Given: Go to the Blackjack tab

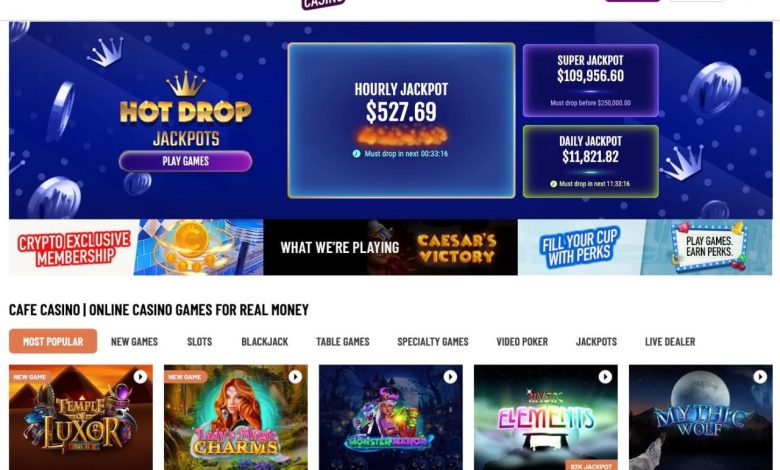Looking at the screenshot, I should [265, 342].
